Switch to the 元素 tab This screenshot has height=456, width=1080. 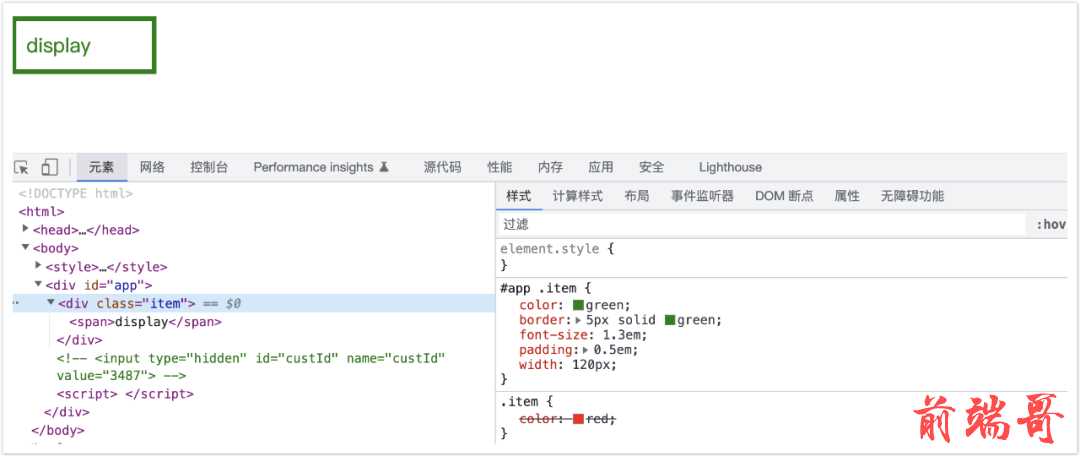point(101,167)
